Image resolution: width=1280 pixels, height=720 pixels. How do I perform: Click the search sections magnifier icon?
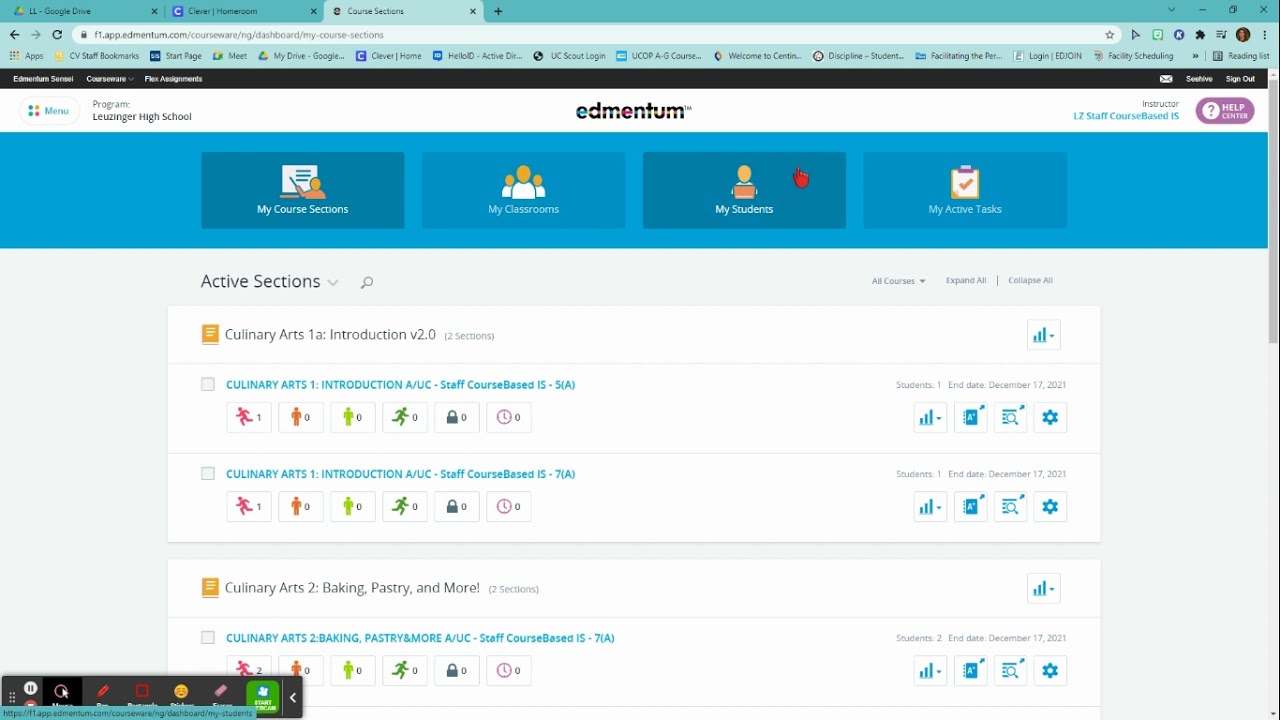coord(367,283)
